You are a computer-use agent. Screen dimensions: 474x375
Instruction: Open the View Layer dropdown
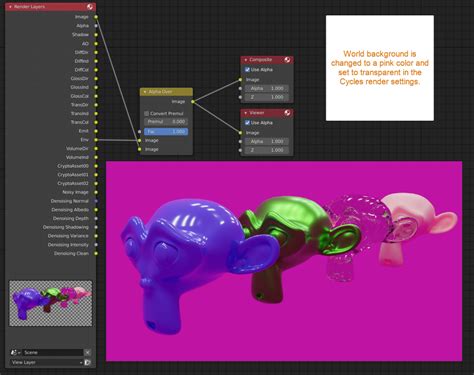tap(46, 362)
